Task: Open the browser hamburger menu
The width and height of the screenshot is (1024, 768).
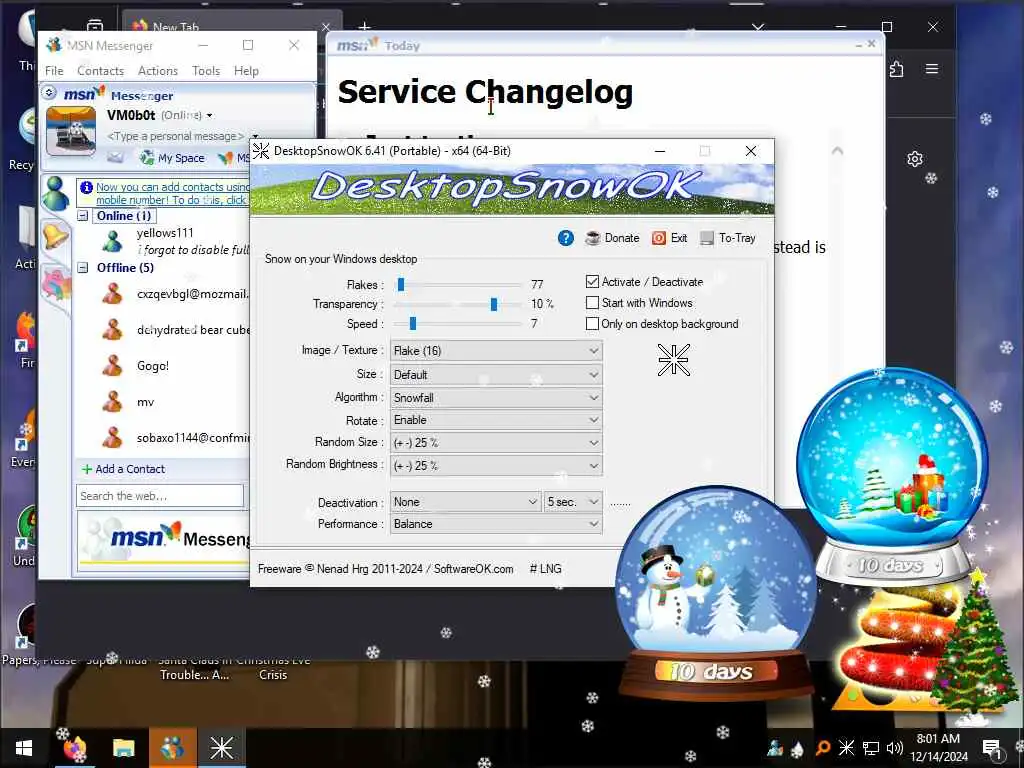Action: coord(932,69)
